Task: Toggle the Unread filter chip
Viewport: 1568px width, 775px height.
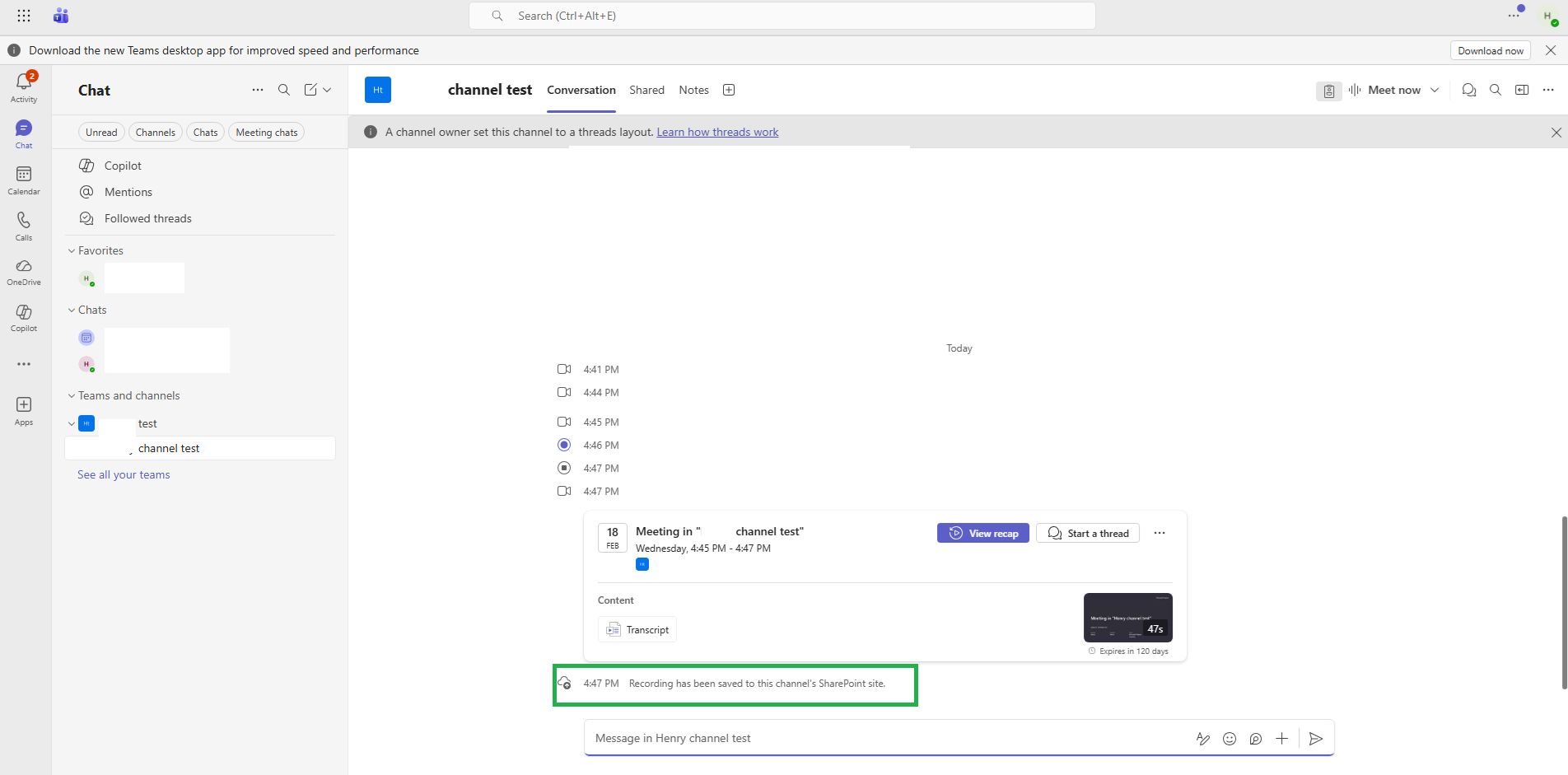Action: pos(101,133)
